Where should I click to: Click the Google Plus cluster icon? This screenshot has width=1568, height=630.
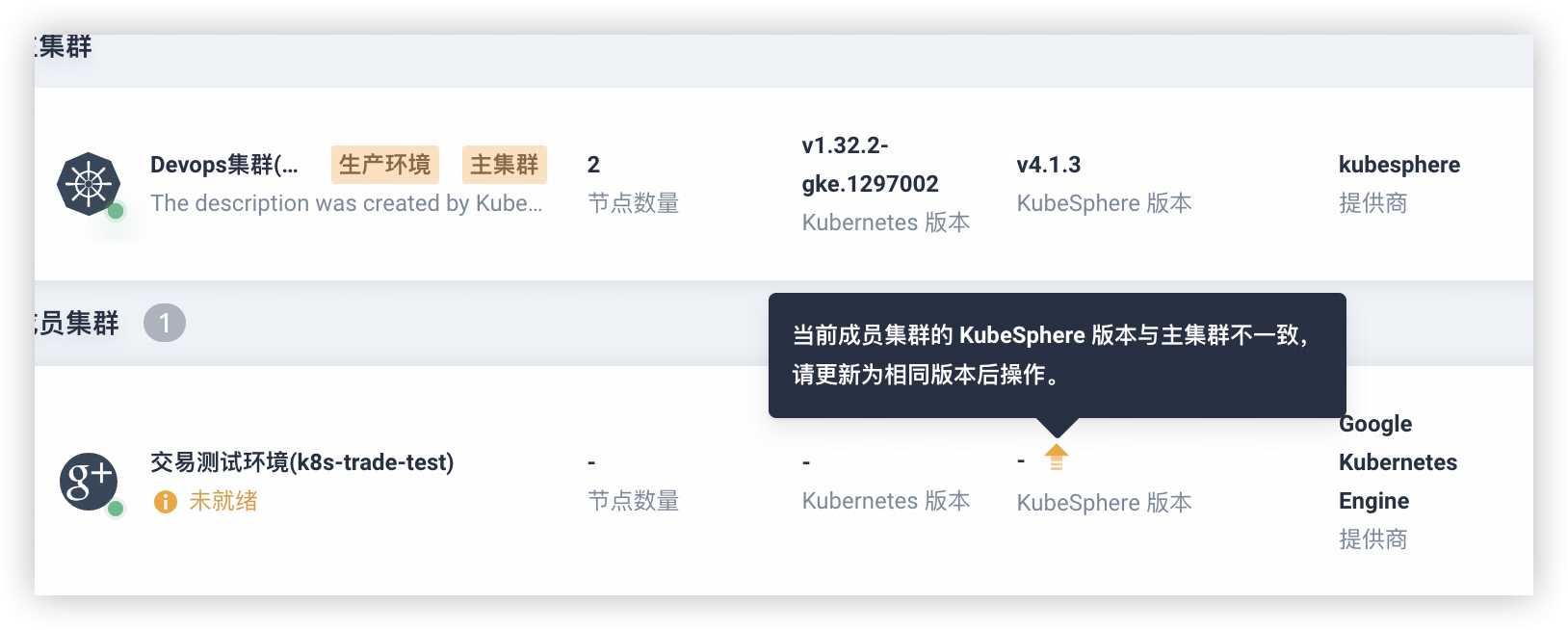[x=88, y=481]
